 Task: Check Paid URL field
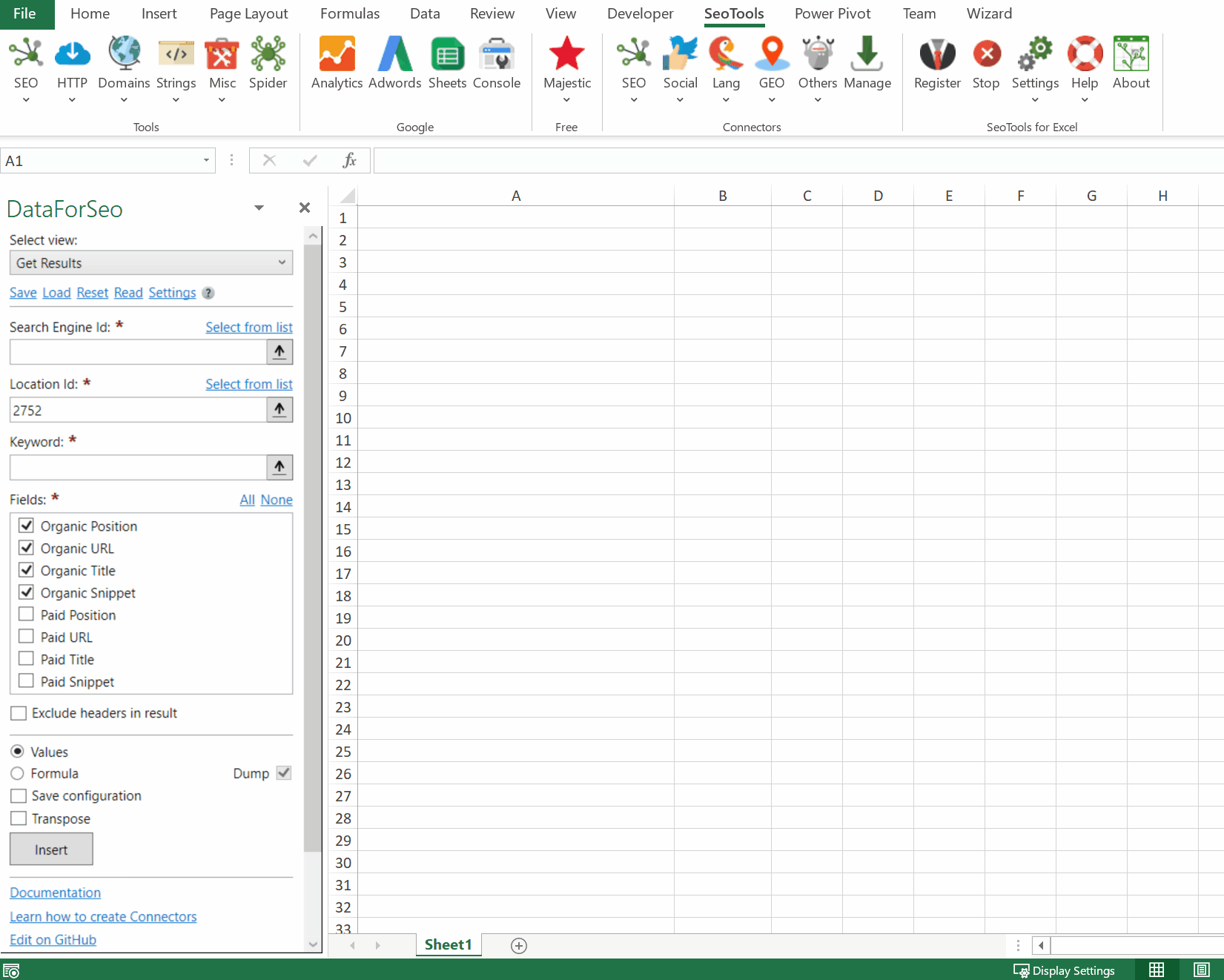(26, 637)
